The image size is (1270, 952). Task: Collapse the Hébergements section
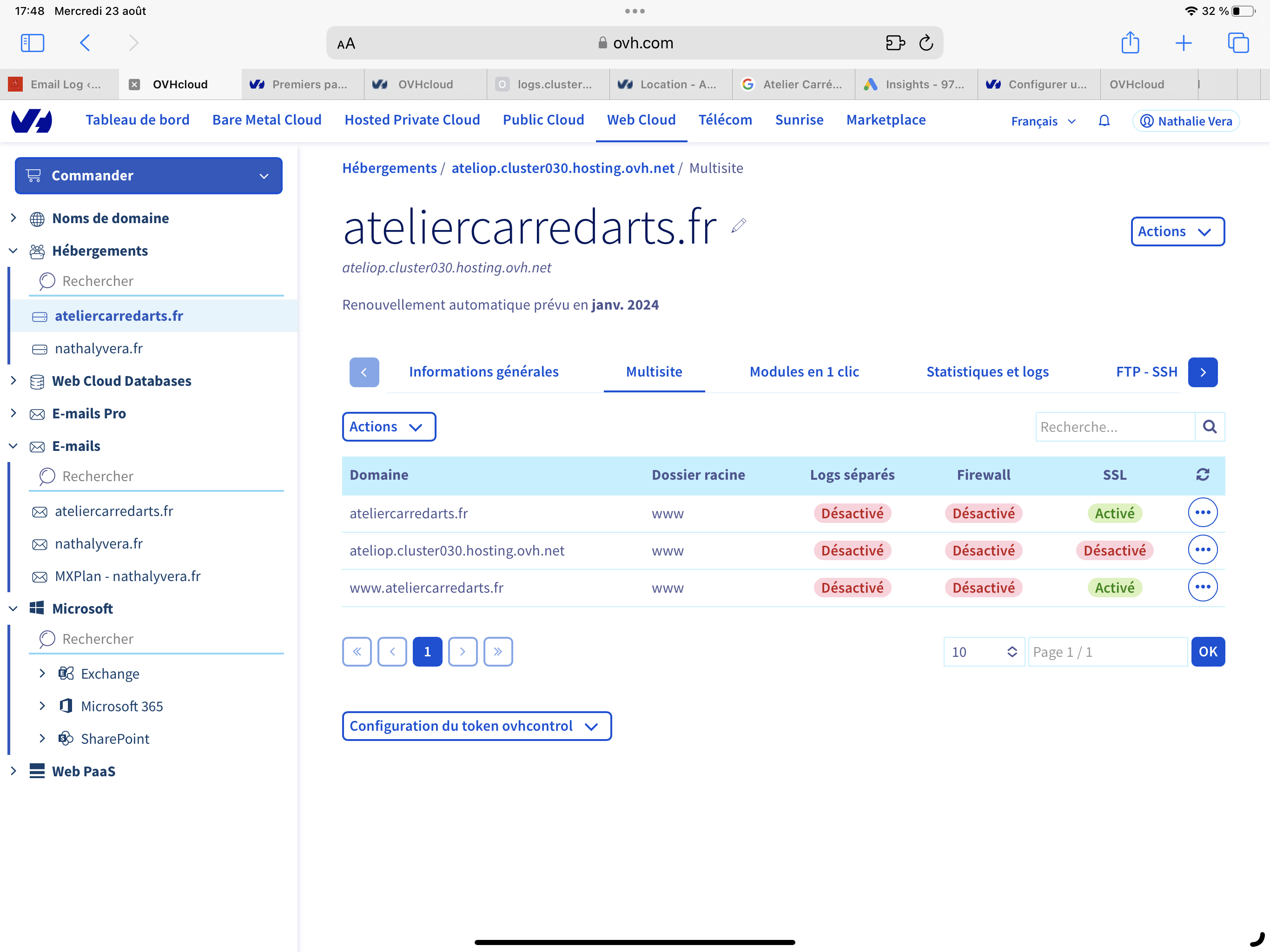pos(13,251)
